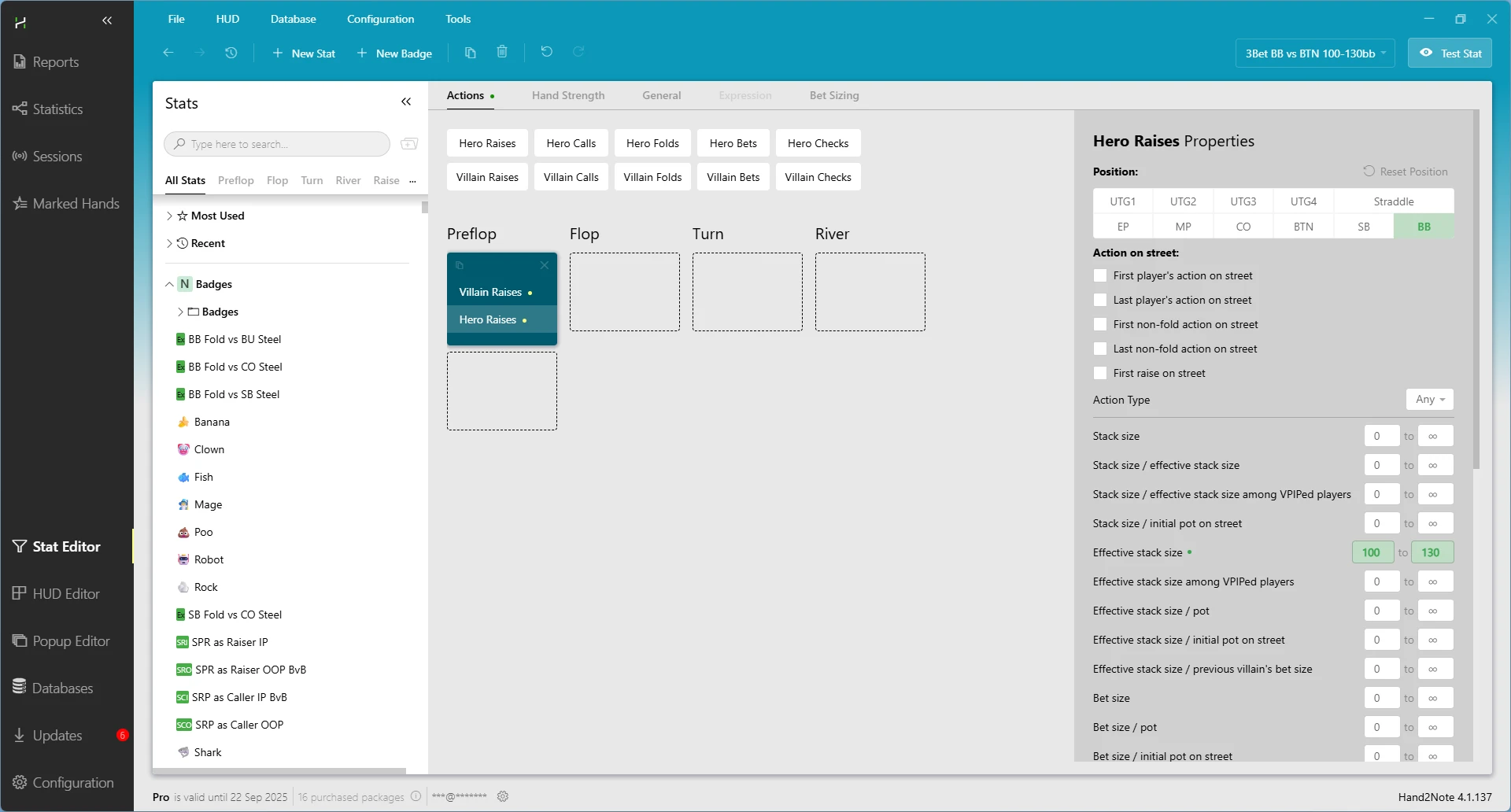Image resolution: width=1511 pixels, height=812 pixels.
Task: Tick the First raise on street checkbox
Action: (1100, 374)
